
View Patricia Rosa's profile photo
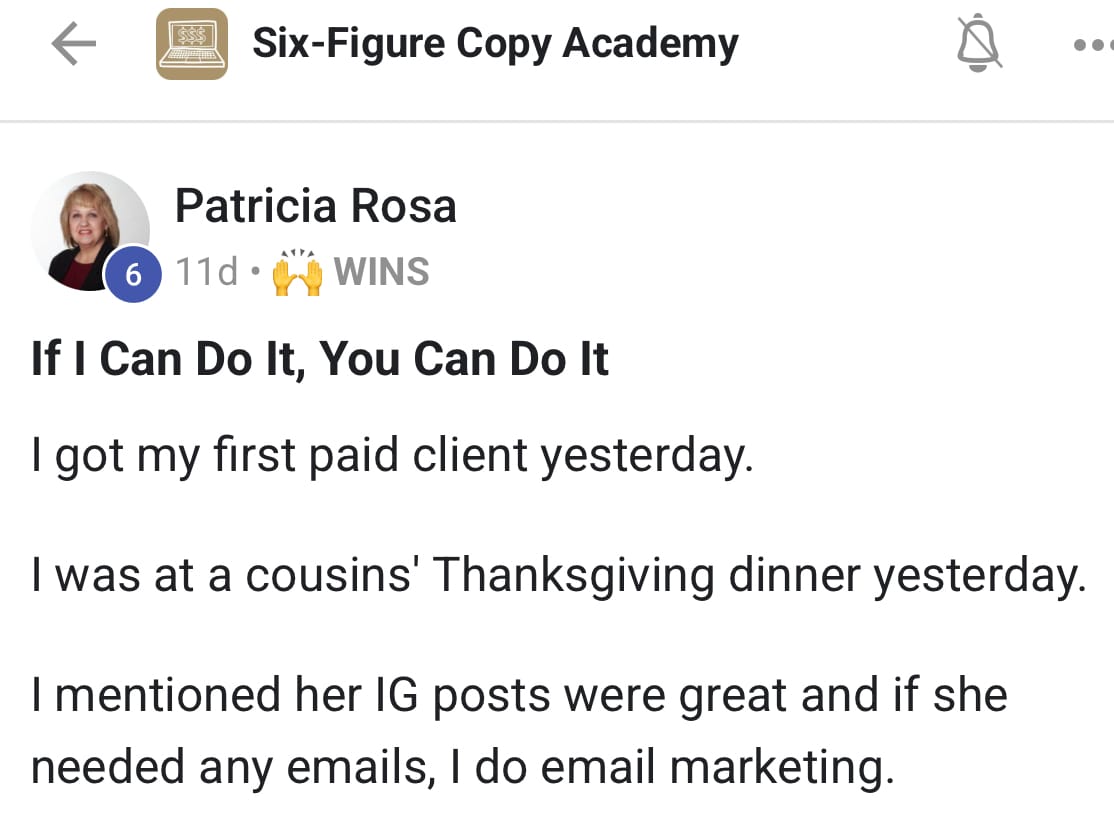(x=89, y=230)
